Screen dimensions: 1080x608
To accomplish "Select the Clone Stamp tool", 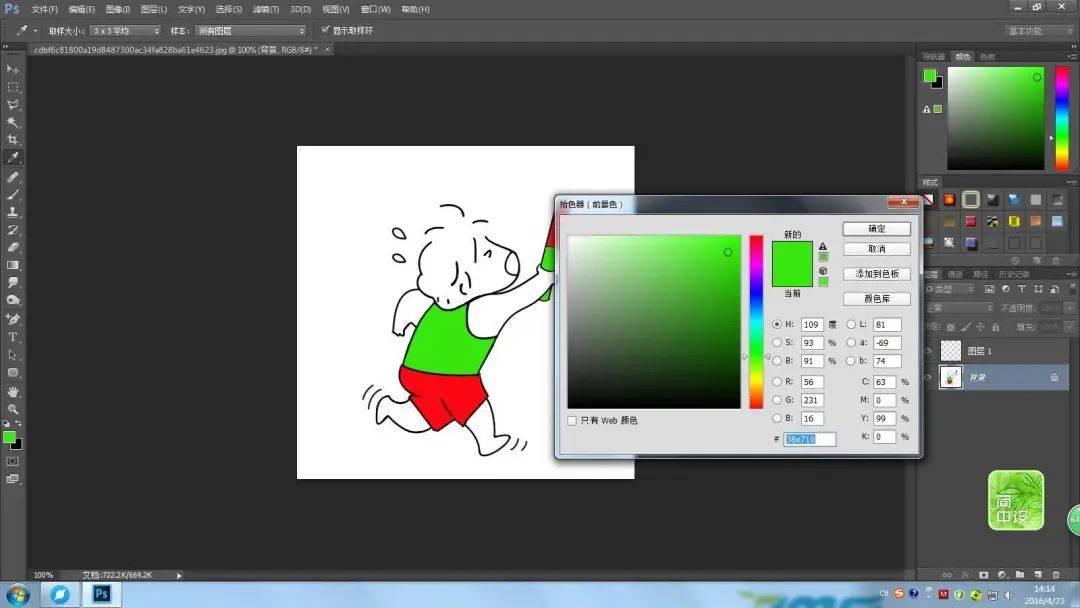I will tap(12, 212).
